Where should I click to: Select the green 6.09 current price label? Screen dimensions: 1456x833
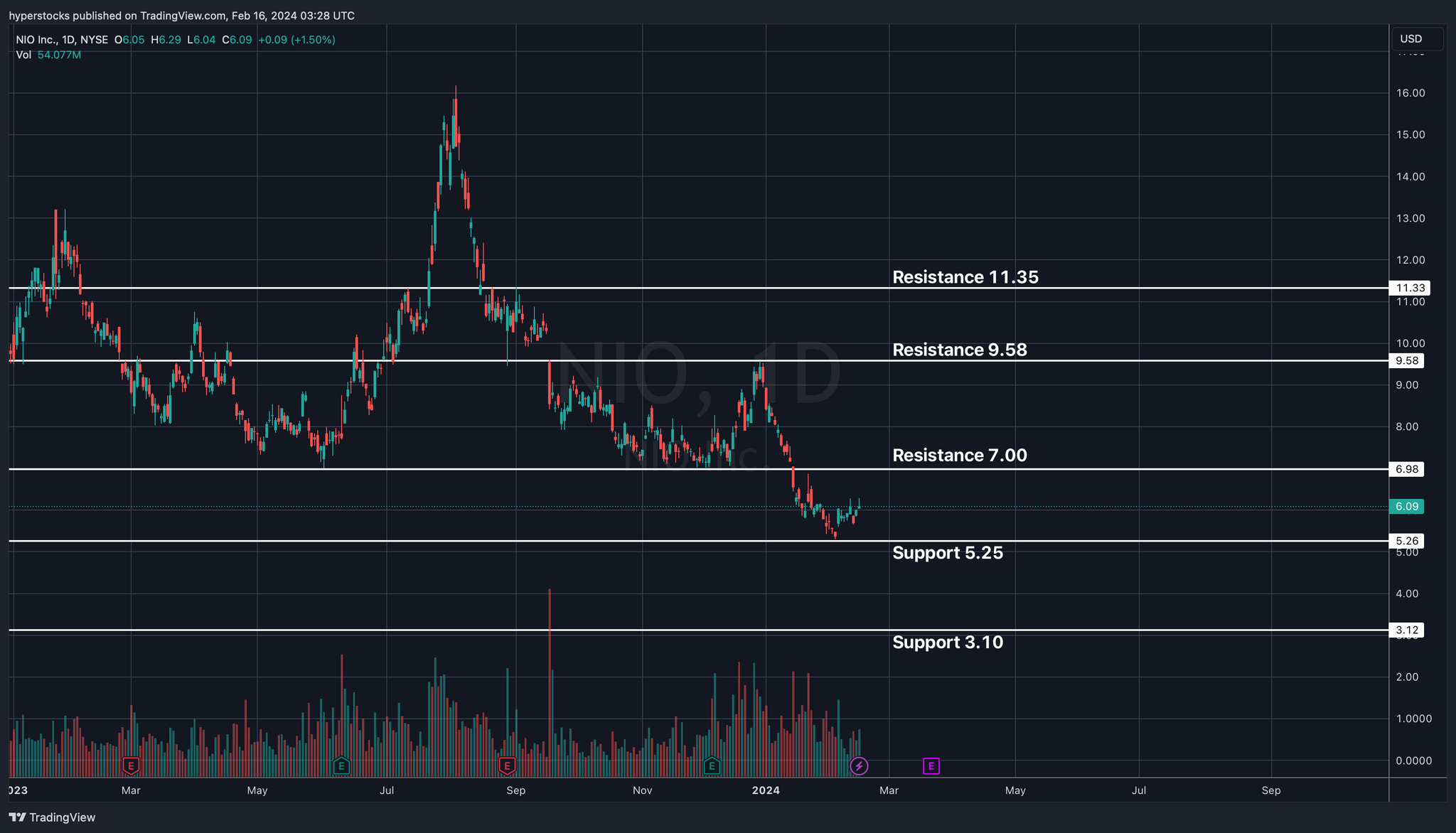1407,507
